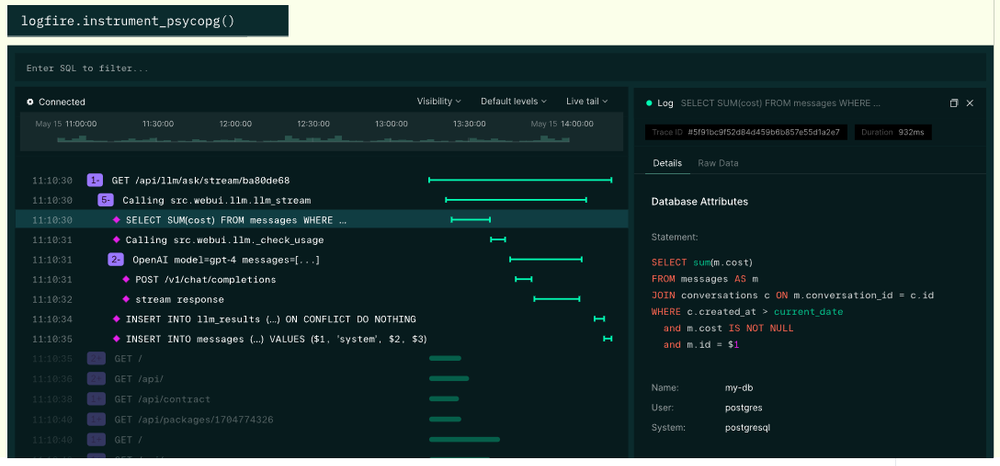Image resolution: width=1000 pixels, height=466 pixels.
Task: Click duration bar of GET /api/llm/ask/stream span
Action: (520, 180)
